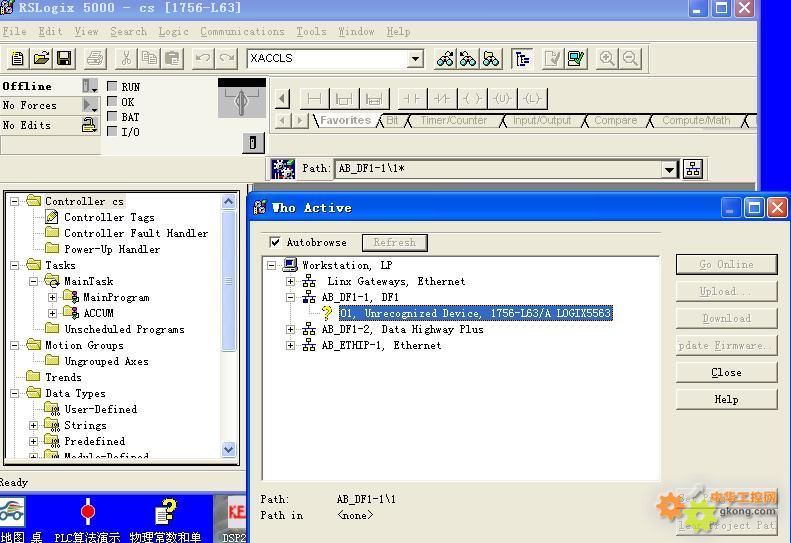Image resolution: width=791 pixels, height=543 pixels.
Task: Click the New file toolbar icon
Action: [x=18, y=59]
